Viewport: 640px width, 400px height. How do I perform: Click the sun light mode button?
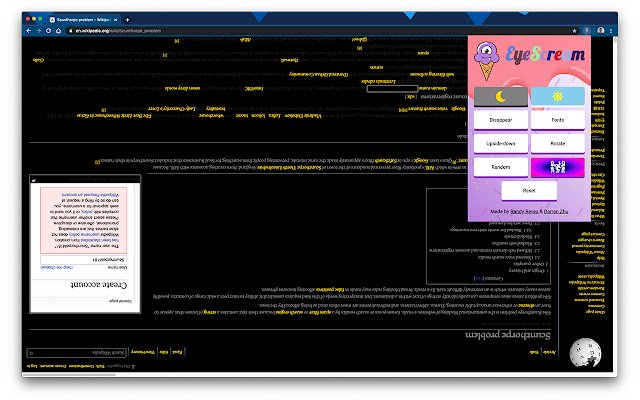click(558, 97)
